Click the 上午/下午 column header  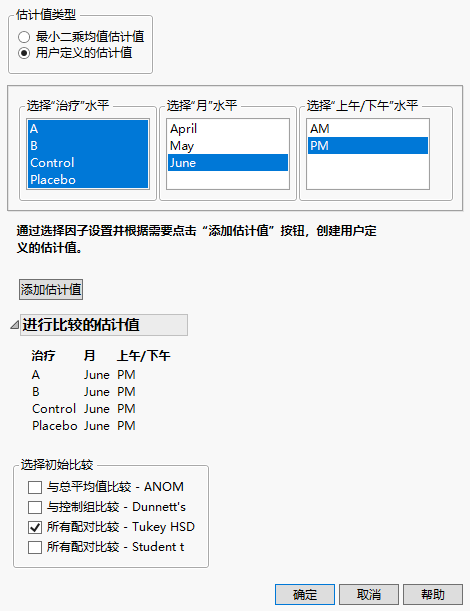(x=144, y=355)
